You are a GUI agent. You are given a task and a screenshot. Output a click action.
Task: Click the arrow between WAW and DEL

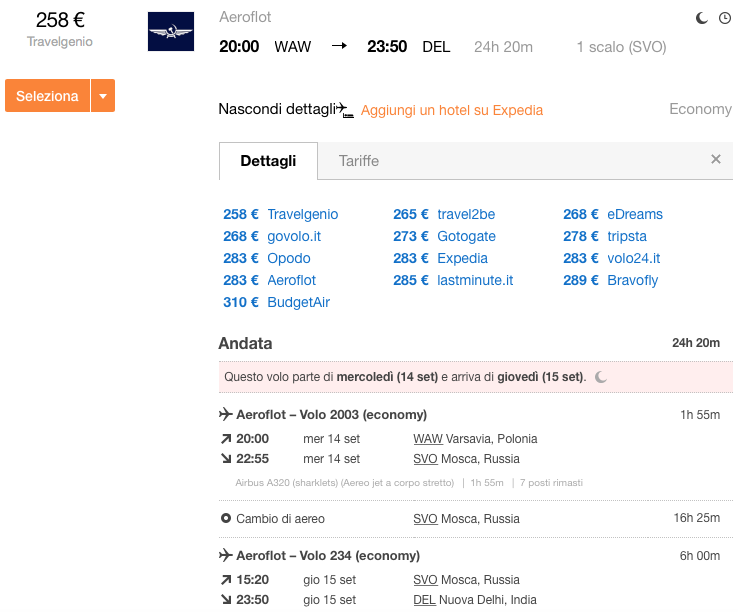coord(339,46)
